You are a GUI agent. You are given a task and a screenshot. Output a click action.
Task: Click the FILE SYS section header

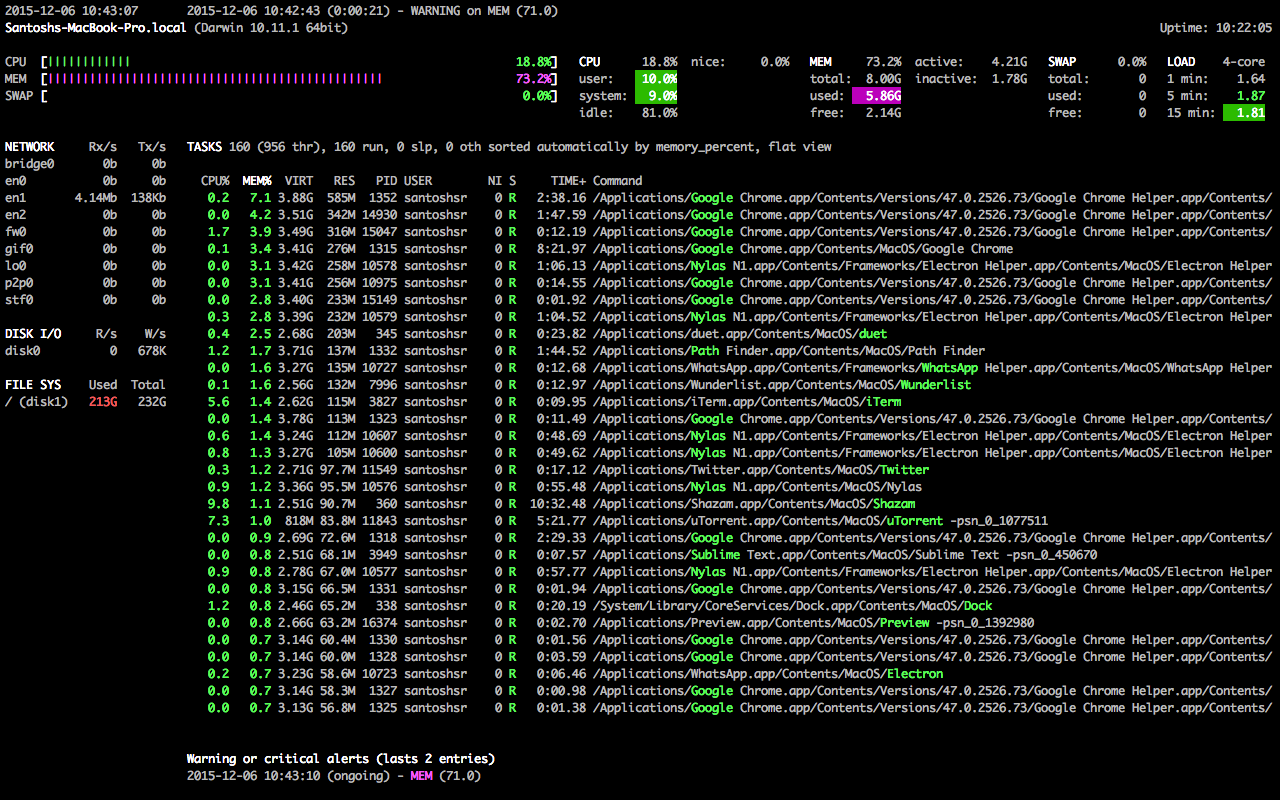click(33, 385)
